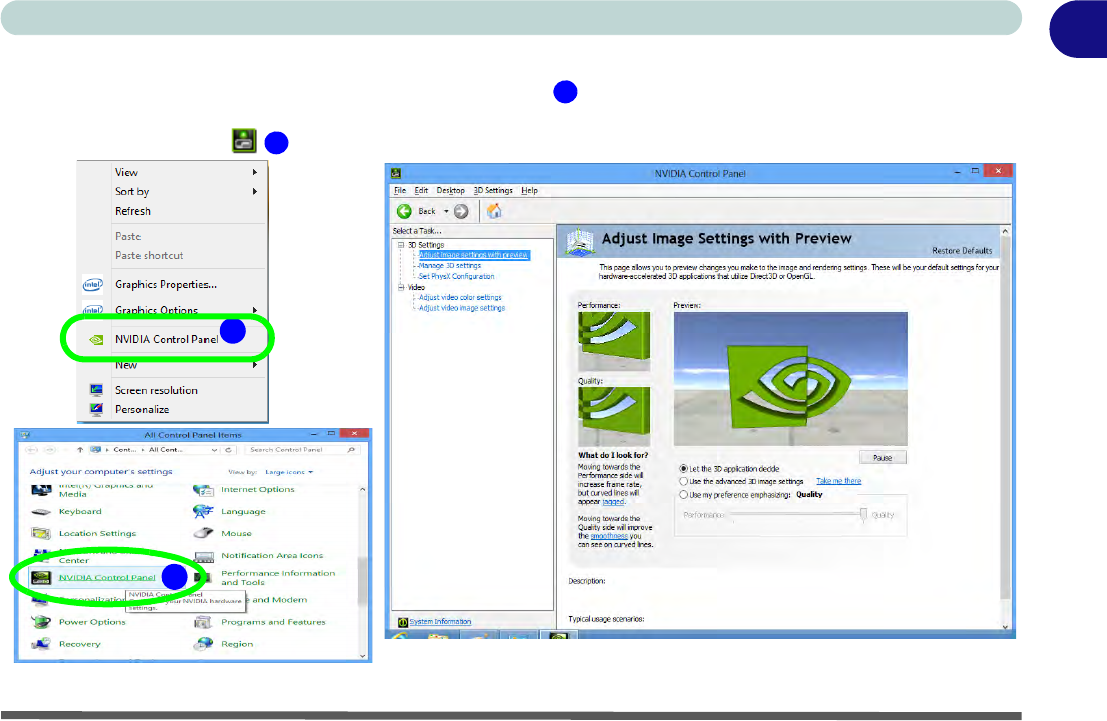
Task: Open the Control Panel address bar dropdown
Action: [x=214, y=450]
